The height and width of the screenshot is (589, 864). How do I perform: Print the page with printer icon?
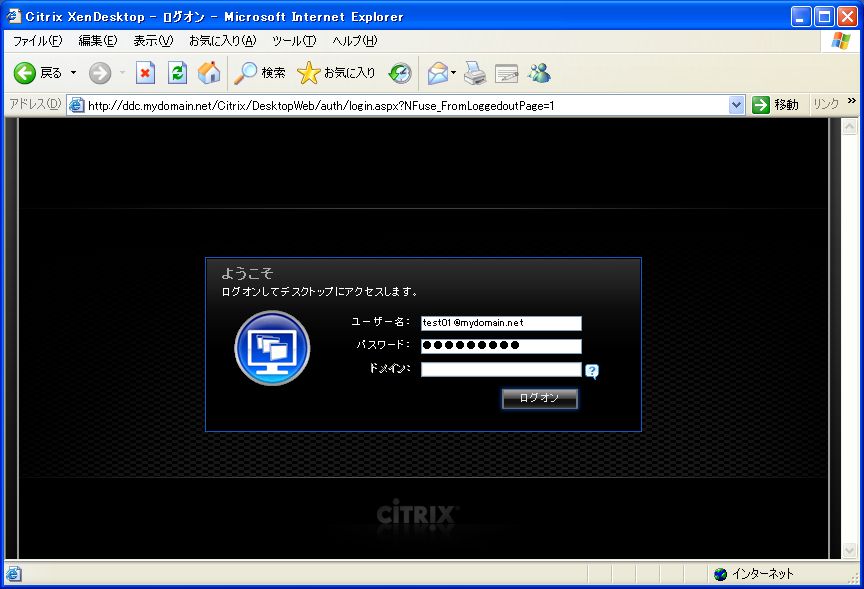(x=474, y=73)
